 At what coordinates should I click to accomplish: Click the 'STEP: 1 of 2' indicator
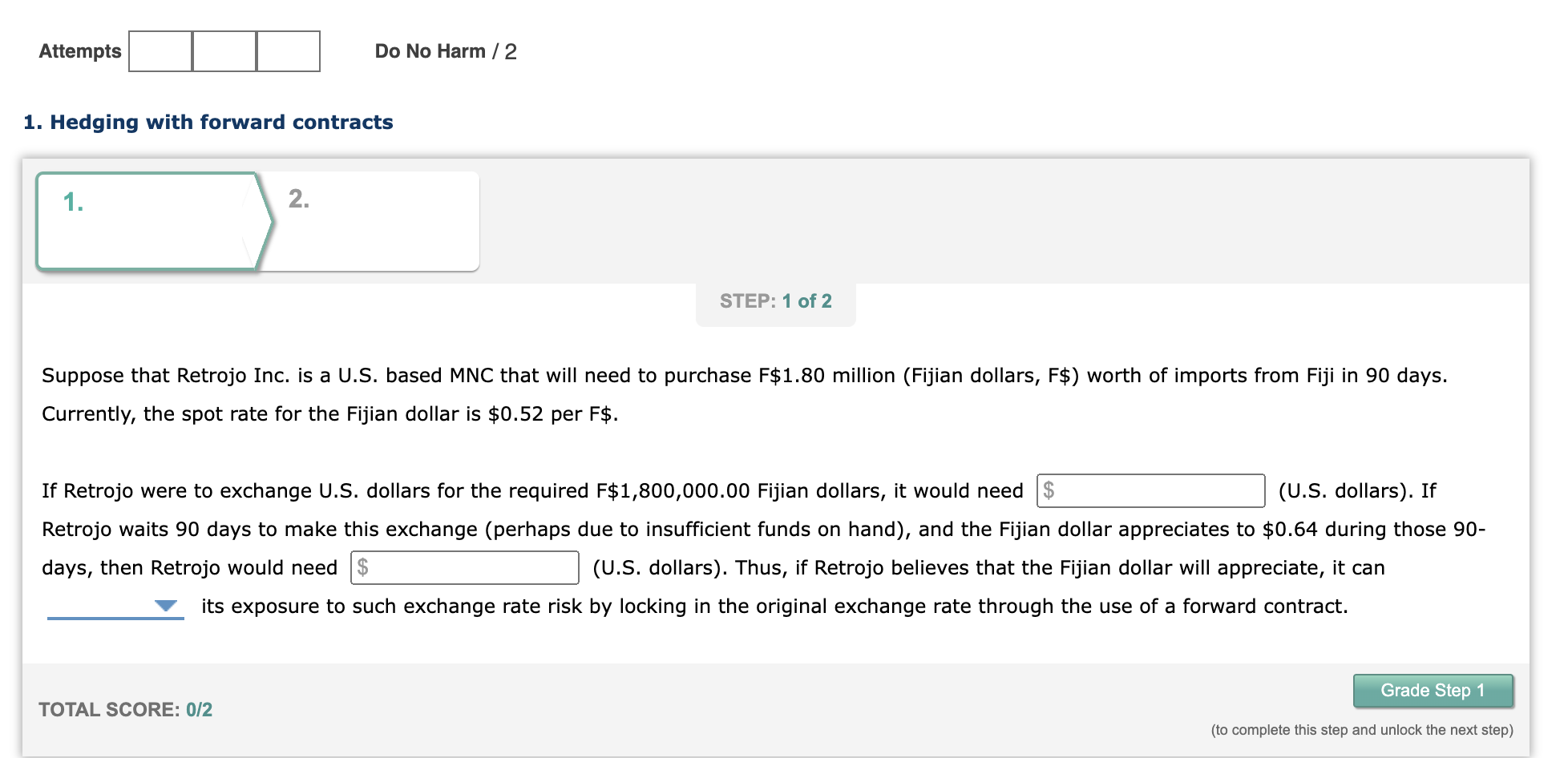coord(775,301)
